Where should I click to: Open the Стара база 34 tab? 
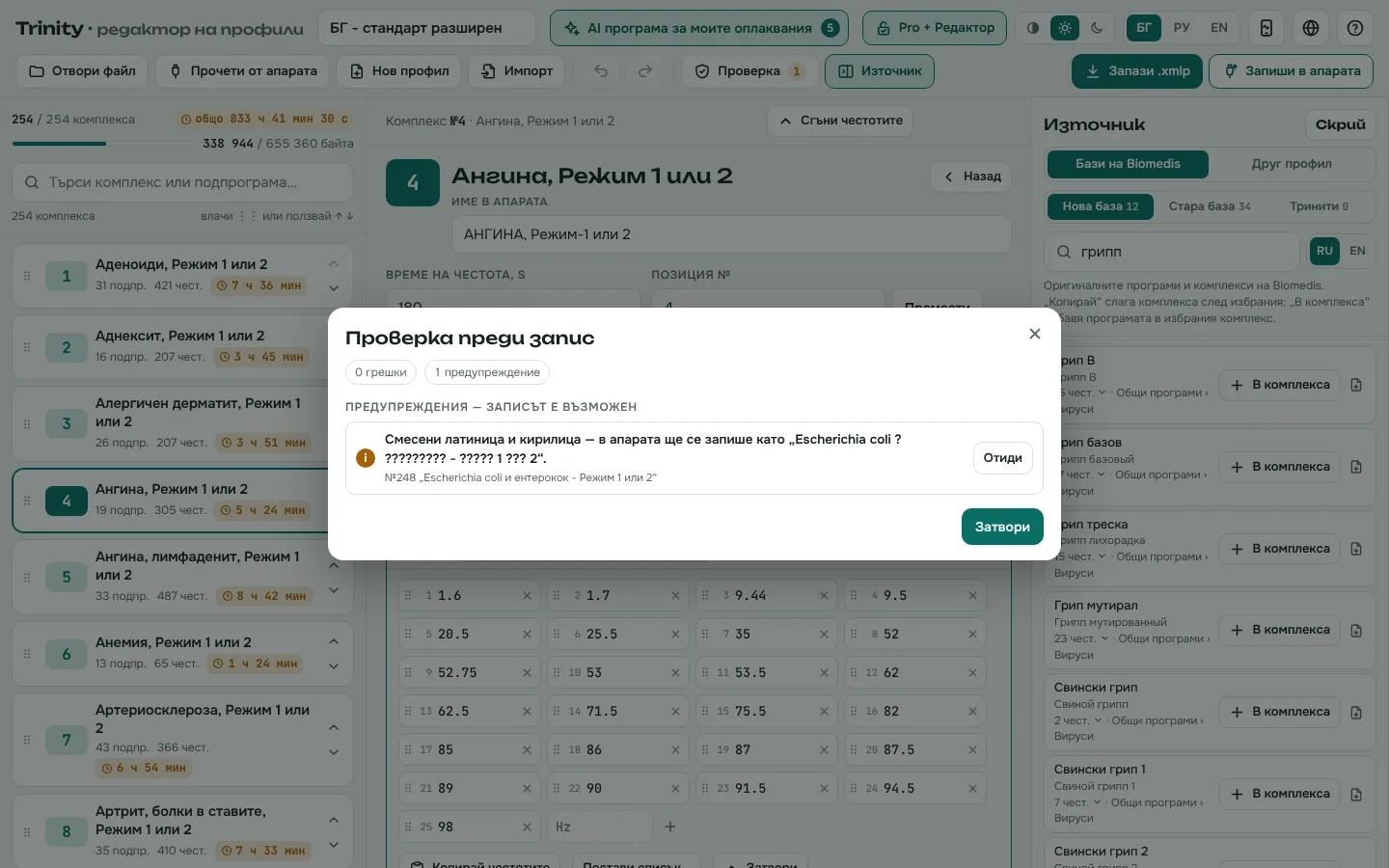[1210, 206]
